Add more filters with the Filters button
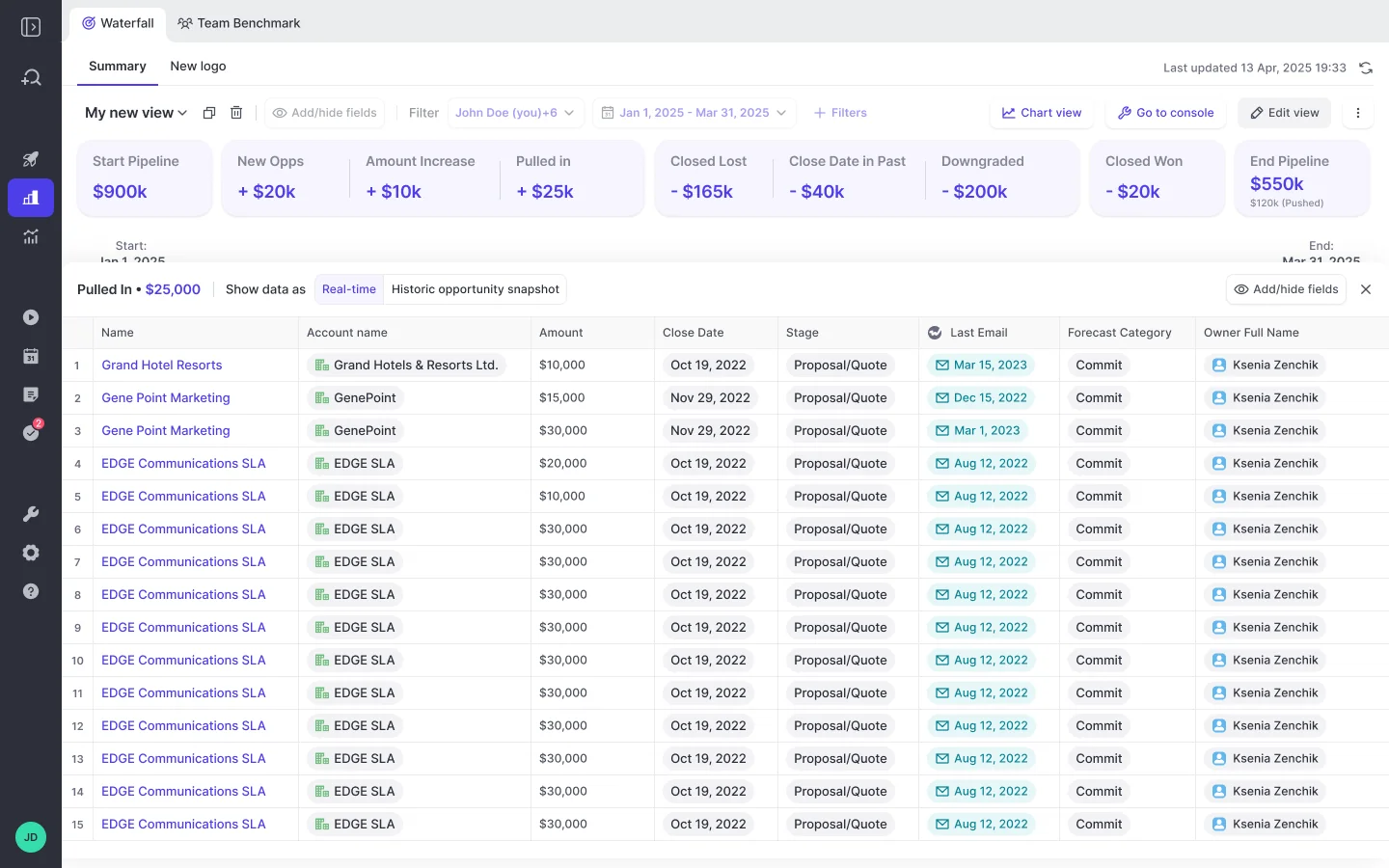Screen dimensions: 1389x868 [x=840, y=113]
